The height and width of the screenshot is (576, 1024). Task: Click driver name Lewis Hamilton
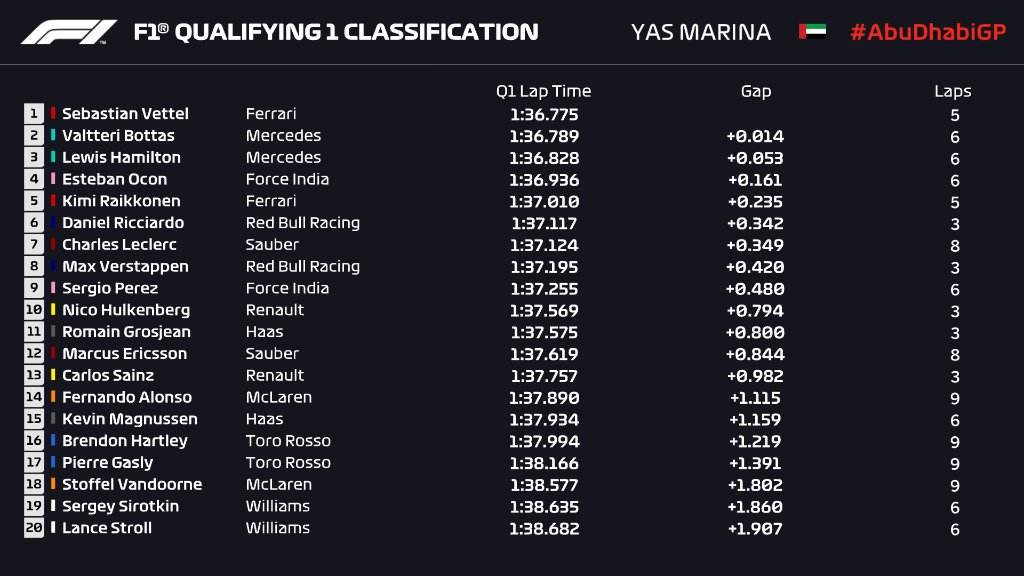click(x=121, y=157)
